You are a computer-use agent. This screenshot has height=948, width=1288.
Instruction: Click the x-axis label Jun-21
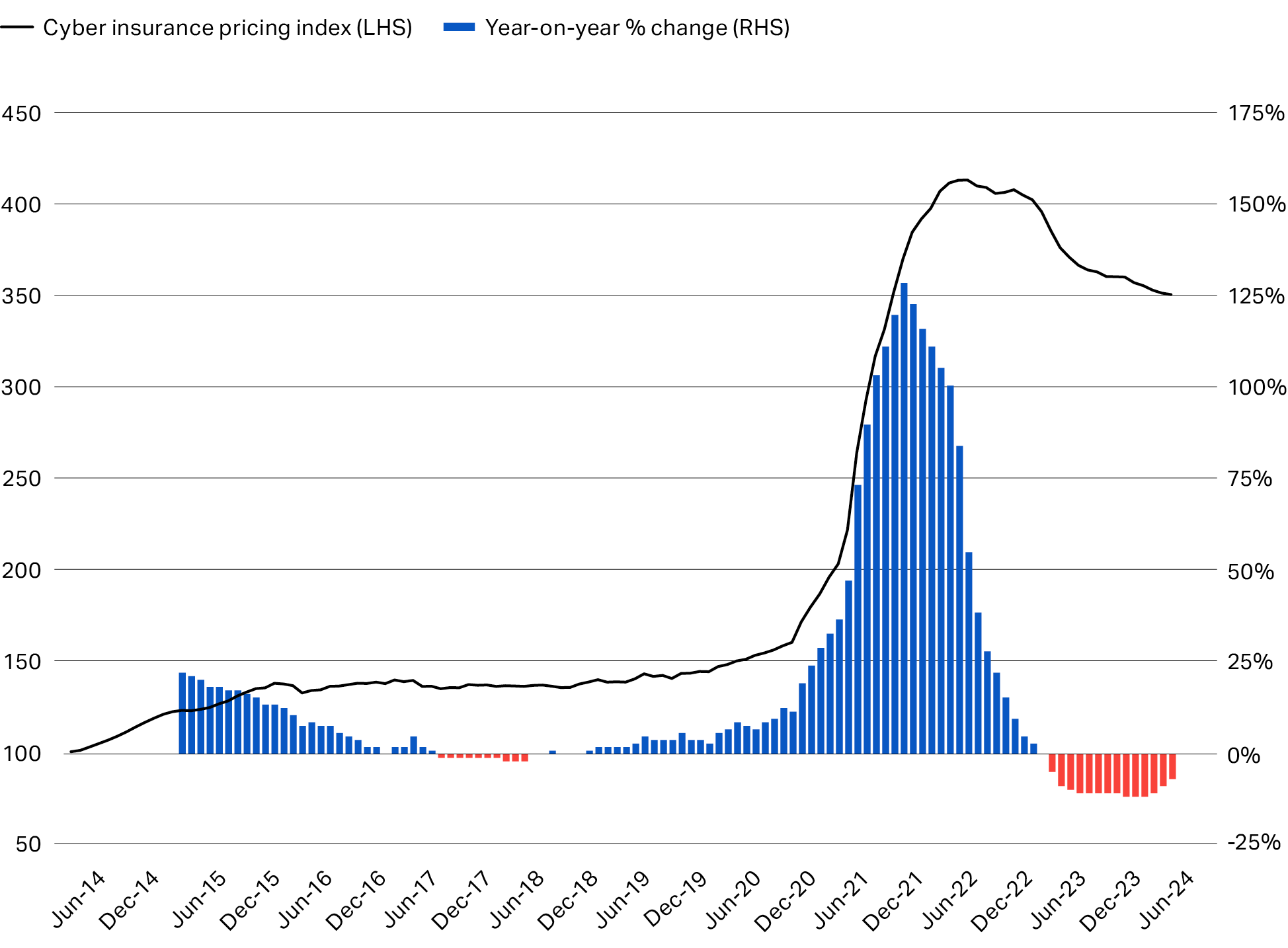pyautogui.click(x=840, y=899)
